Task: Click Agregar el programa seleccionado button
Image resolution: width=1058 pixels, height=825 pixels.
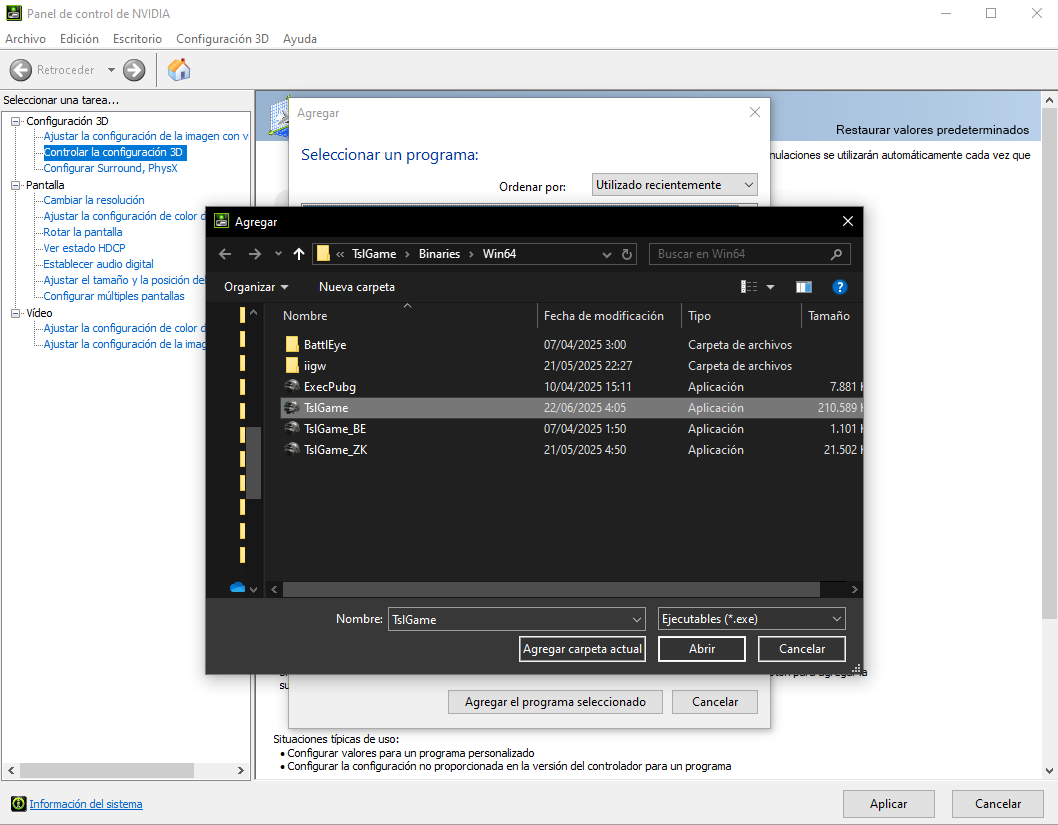Action: click(x=555, y=702)
